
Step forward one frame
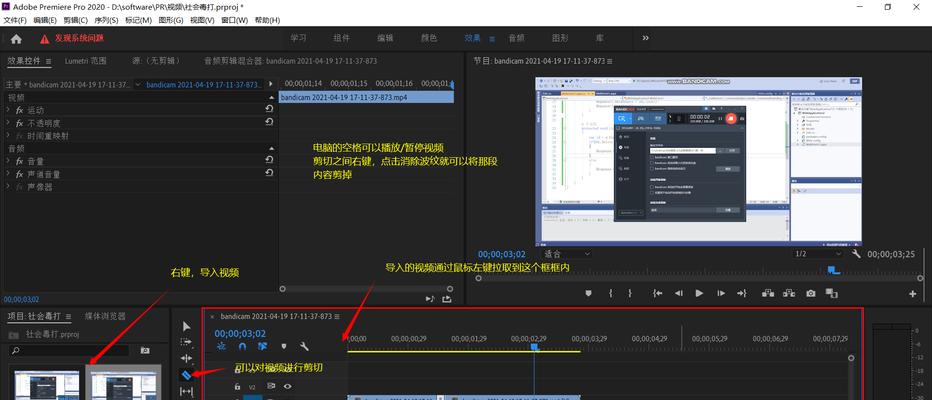click(721, 293)
